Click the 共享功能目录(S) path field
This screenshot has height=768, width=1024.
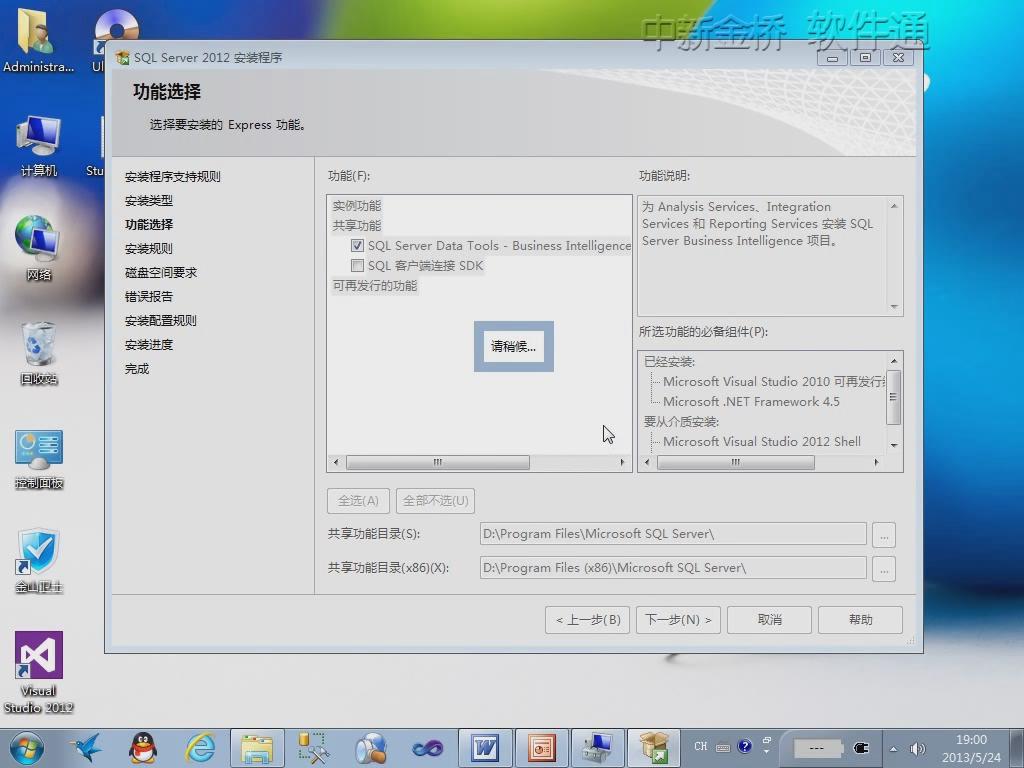pos(673,534)
